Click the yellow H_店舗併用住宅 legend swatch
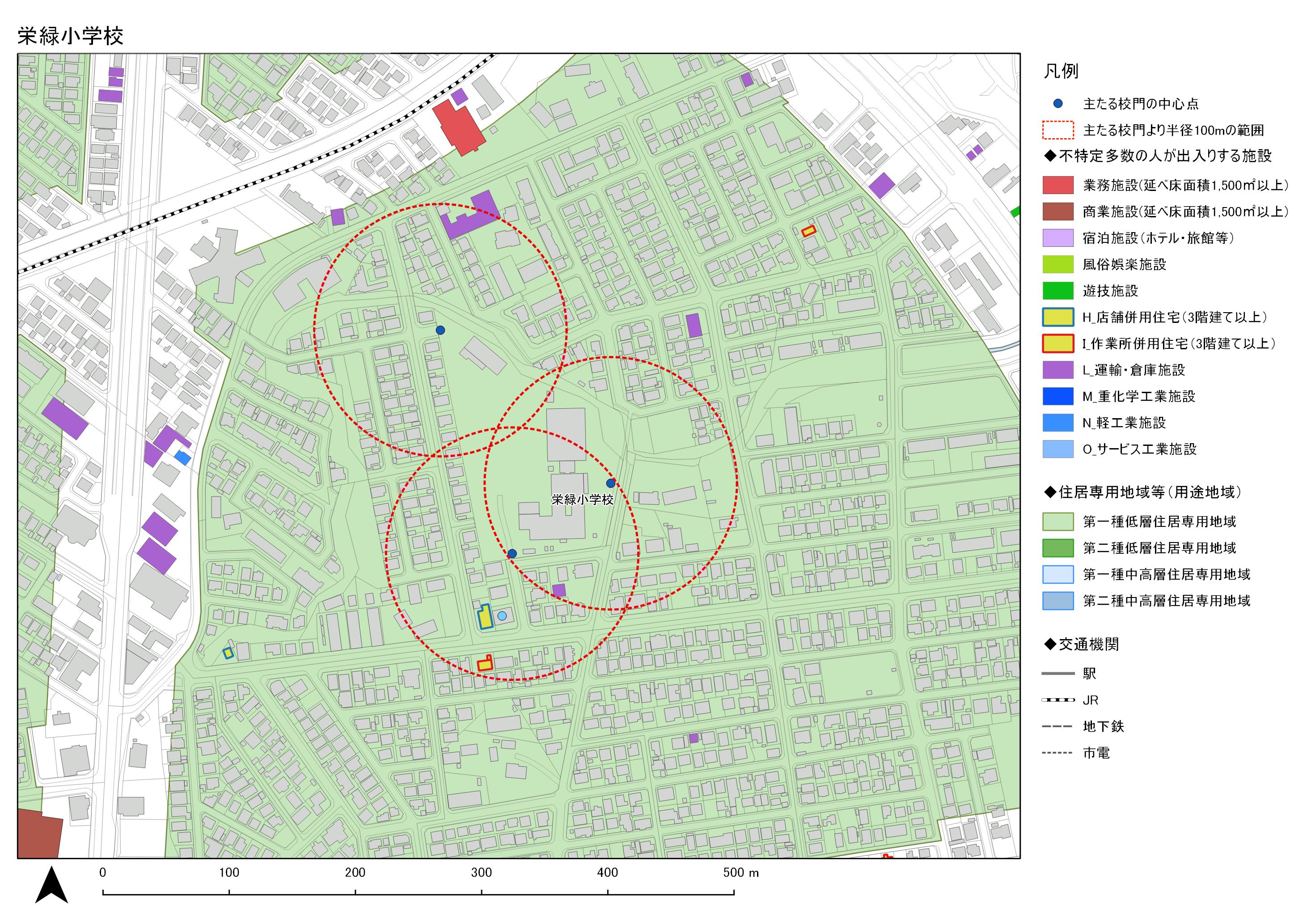 coord(1057,317)
